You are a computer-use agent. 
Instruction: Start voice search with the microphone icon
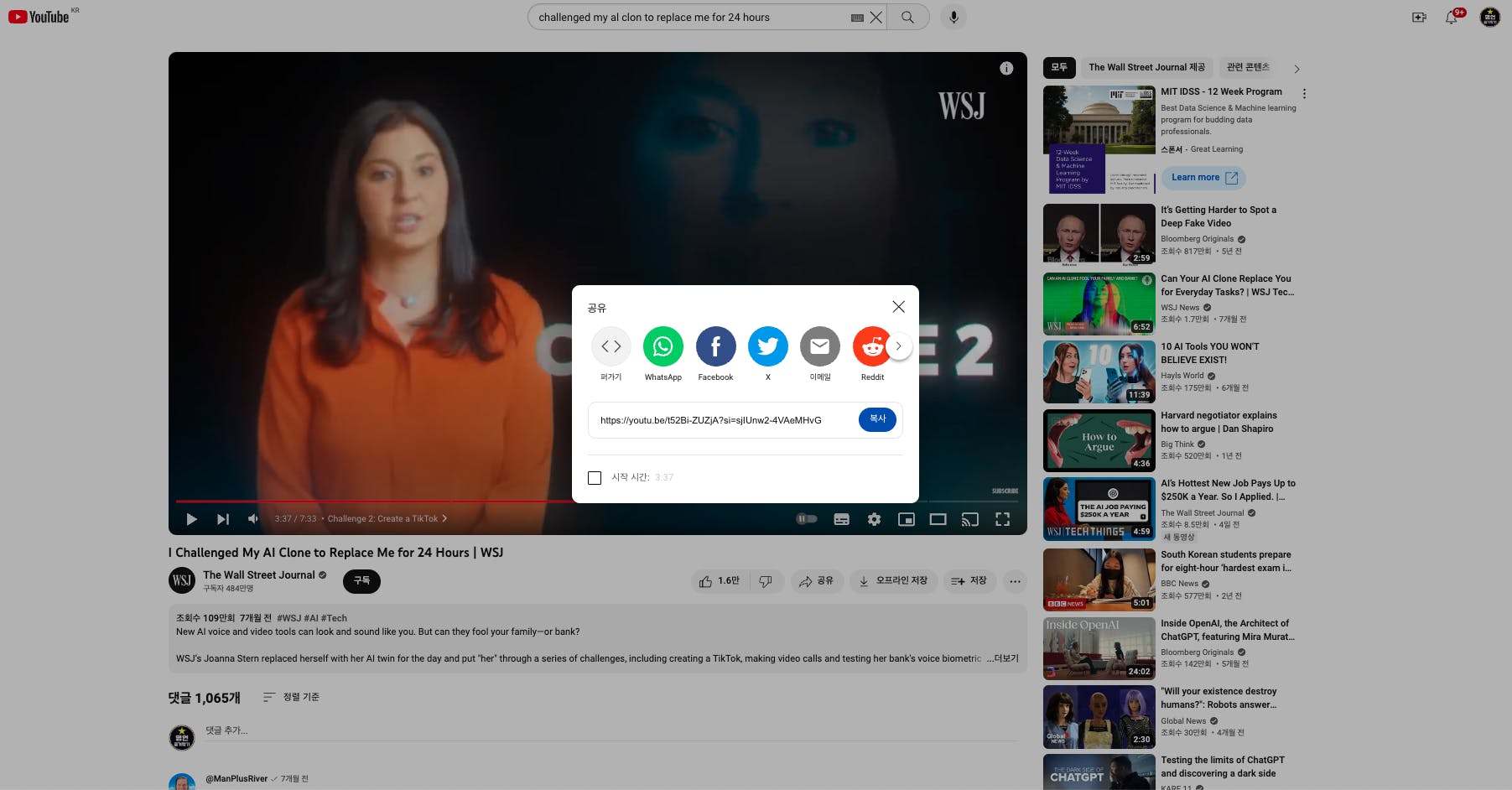953,17
